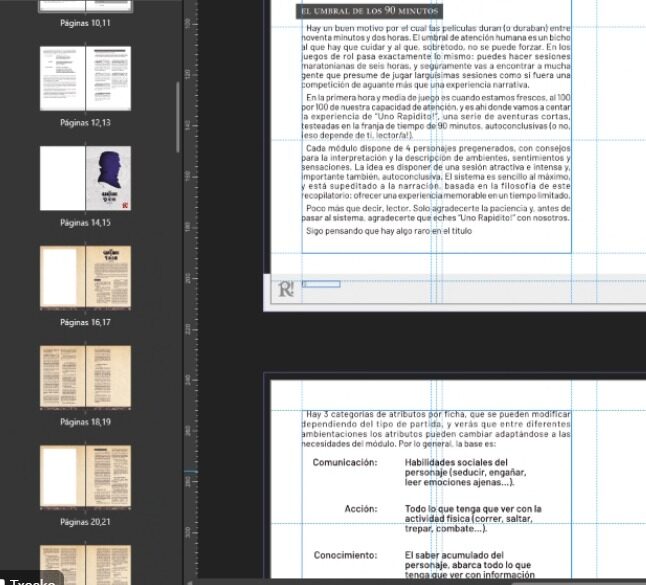
Task: Click the 'Páginas 12,13' label
Action: click(x=85, y=123)
